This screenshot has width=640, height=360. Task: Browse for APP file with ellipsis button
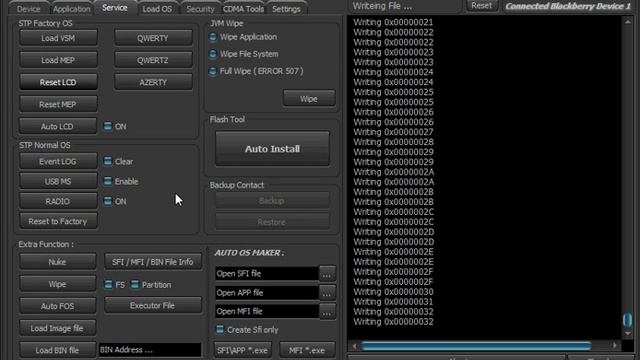[x=327, y=293]
